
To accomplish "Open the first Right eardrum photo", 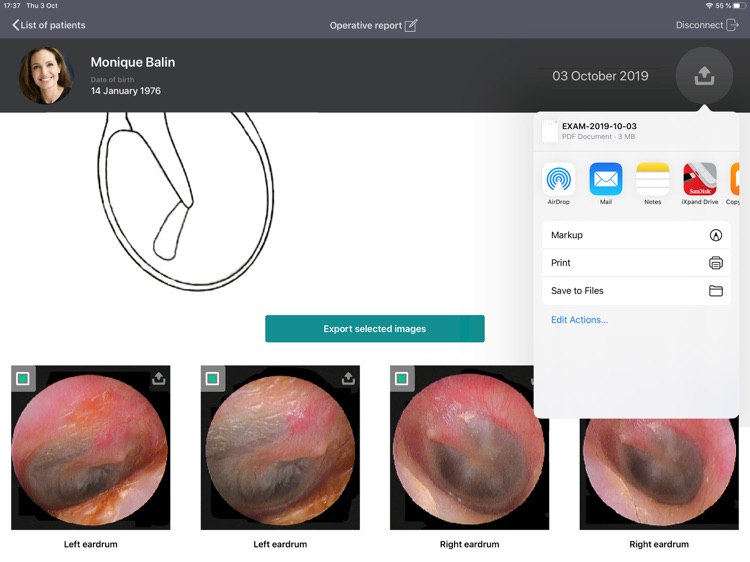I will (x=469, y=448).
